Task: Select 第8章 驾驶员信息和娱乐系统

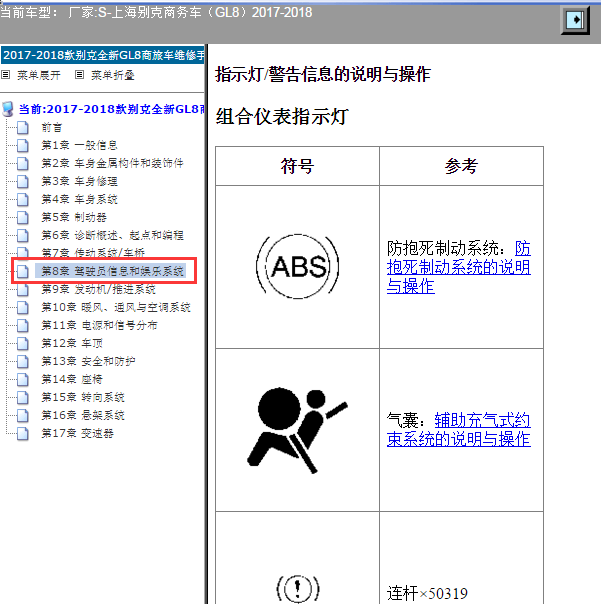Action: pos(112,271)
